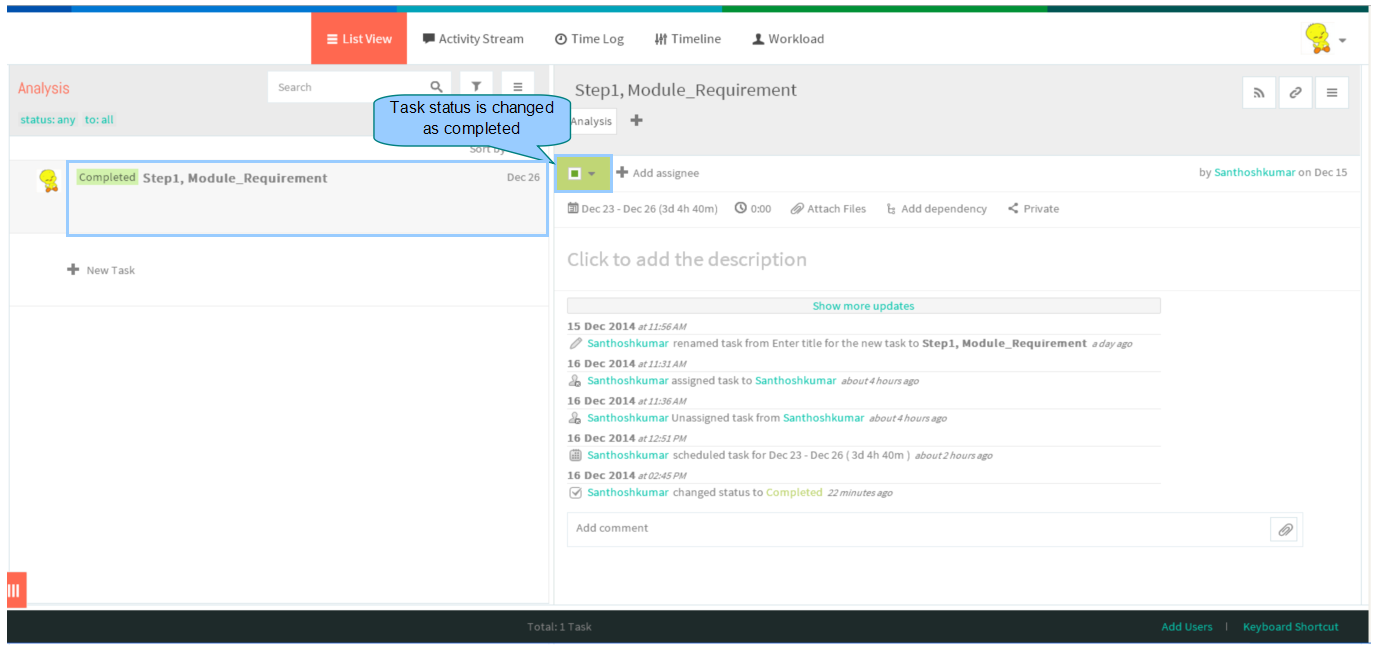Select the Step1, Module_Requirement task row
Screen dimensions: 1375x650
308,199
